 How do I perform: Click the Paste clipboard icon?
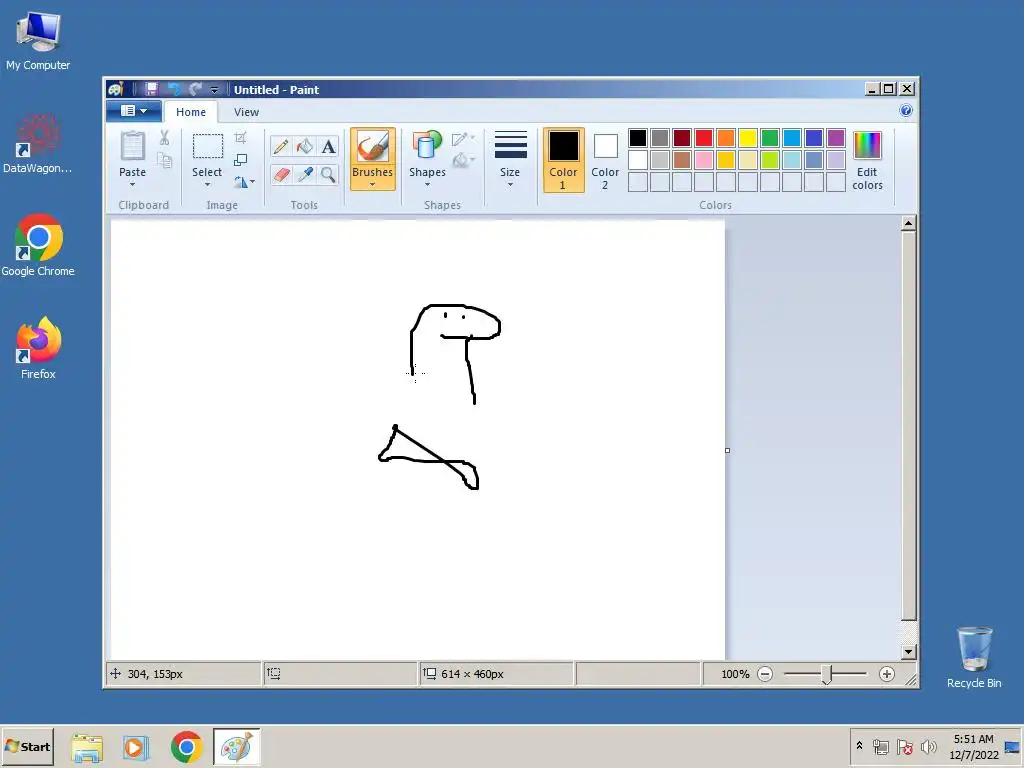tap(133, 146)
